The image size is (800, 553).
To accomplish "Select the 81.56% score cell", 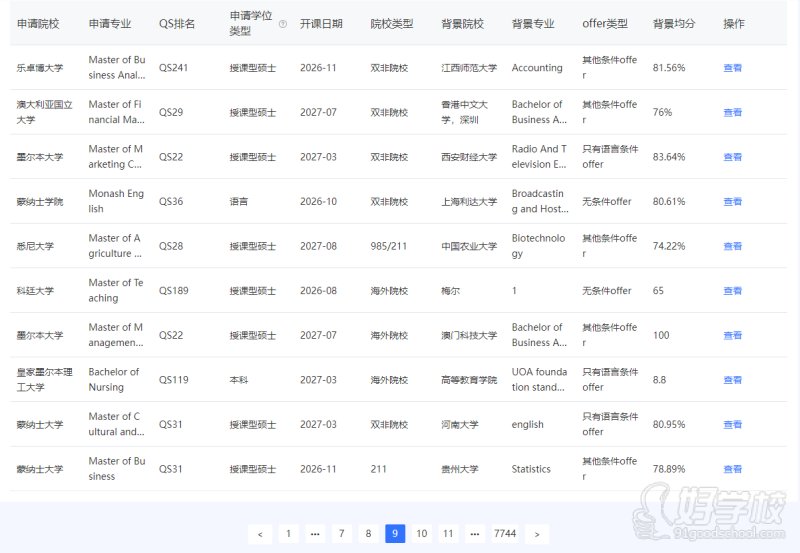I will [x=669, y=68].
